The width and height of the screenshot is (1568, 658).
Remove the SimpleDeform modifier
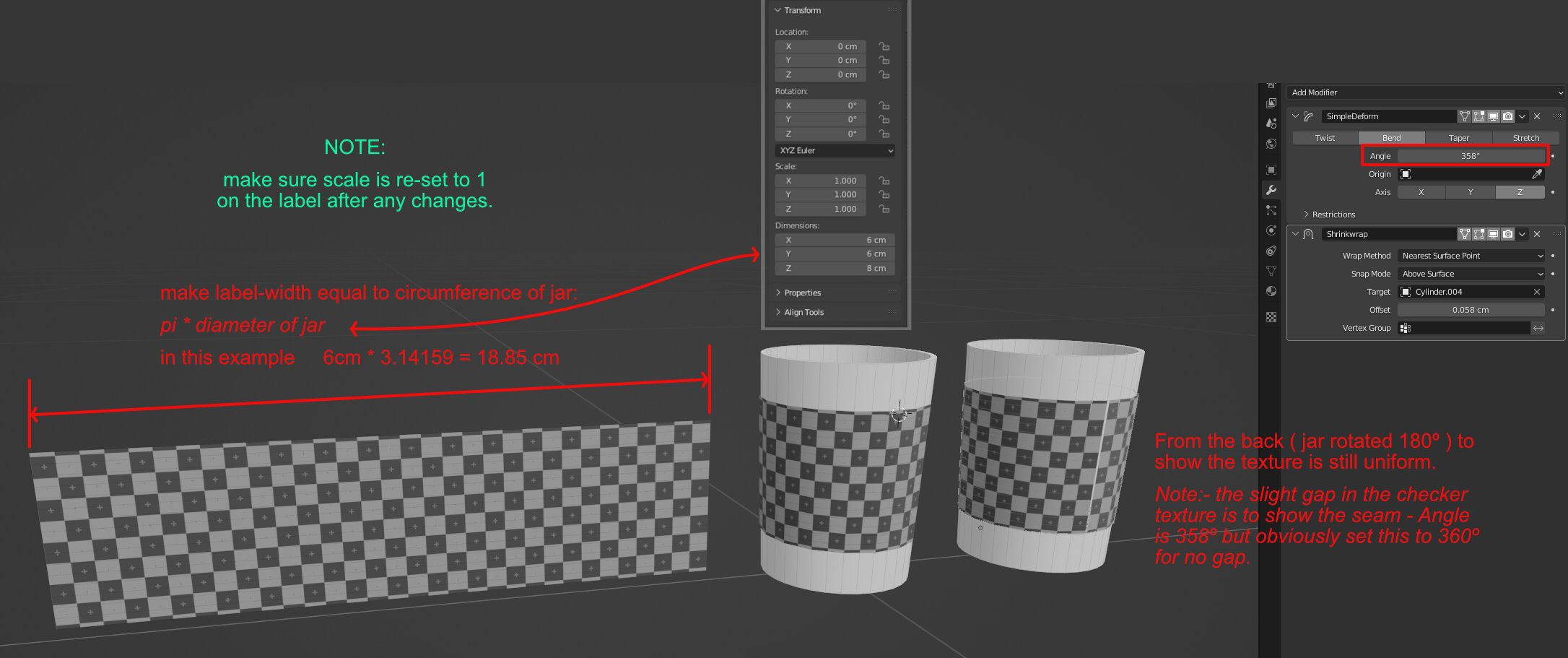(x=1537, y=116)
